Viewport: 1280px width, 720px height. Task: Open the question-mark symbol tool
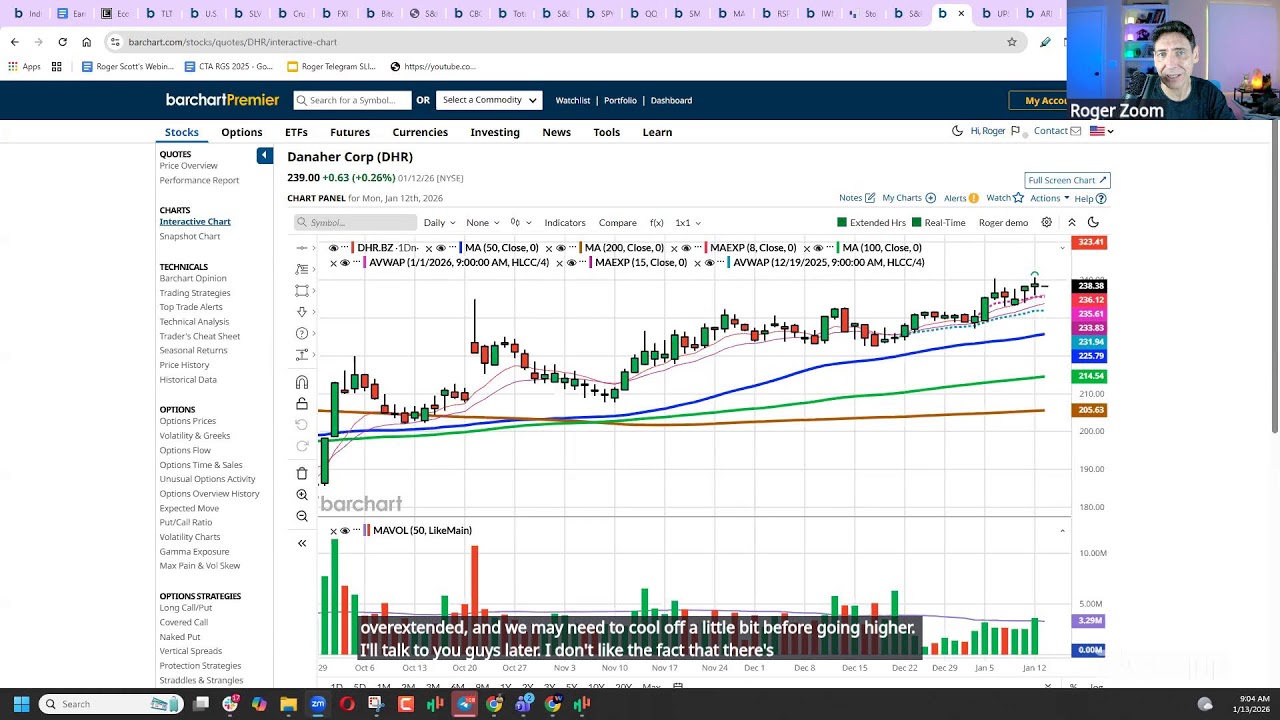(302, 333)
